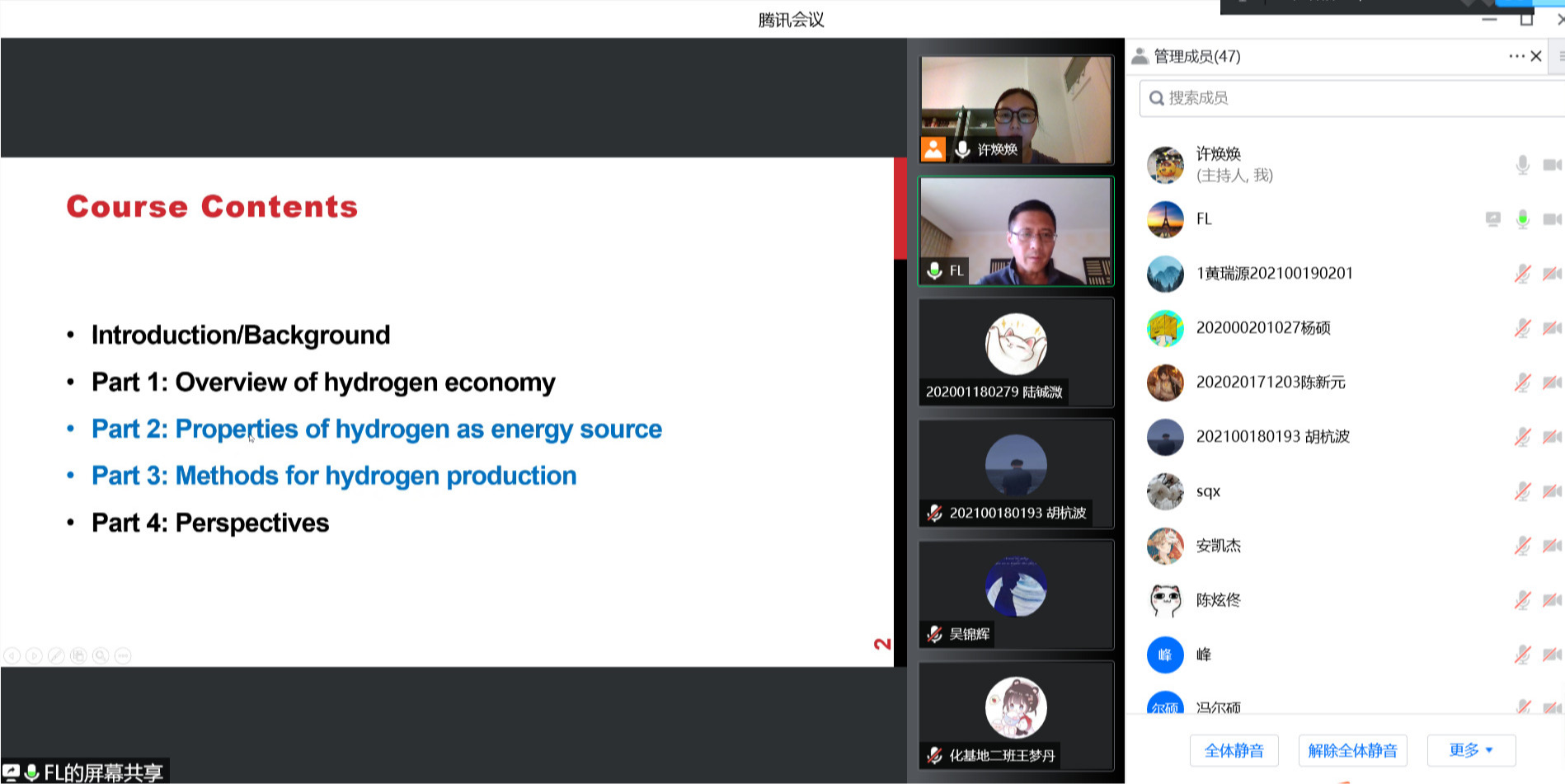Click the 全体静音 mute all button
Image resolution: width=1565 pixels, height=784 pixels.
click(x=1234, y=750)
